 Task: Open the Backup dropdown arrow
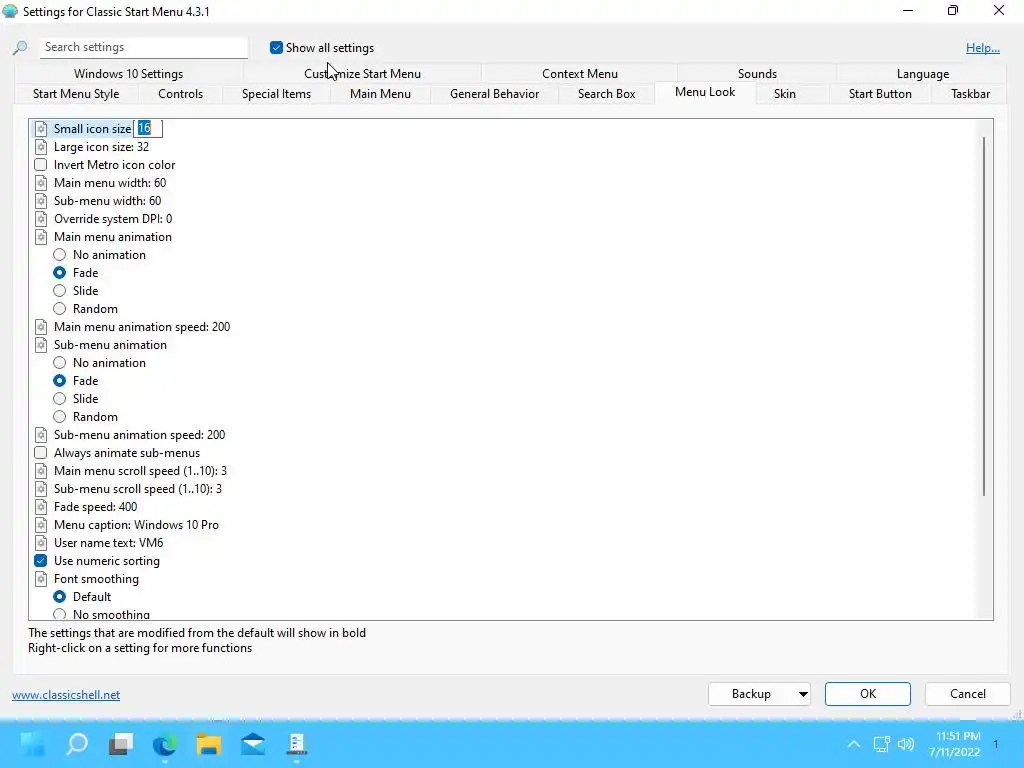click(x=803, y=694)
